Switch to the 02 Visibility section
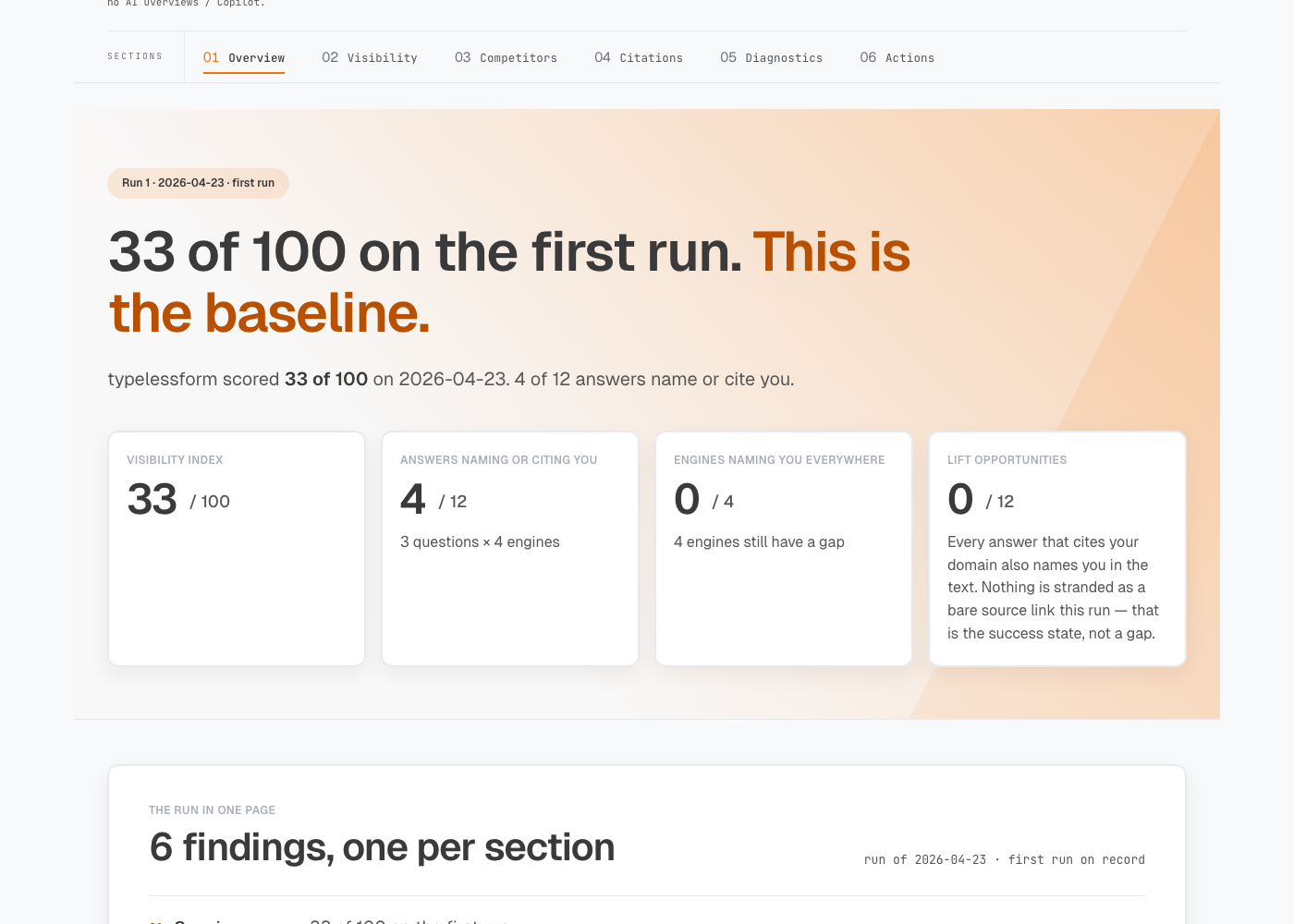 point(370,57)
